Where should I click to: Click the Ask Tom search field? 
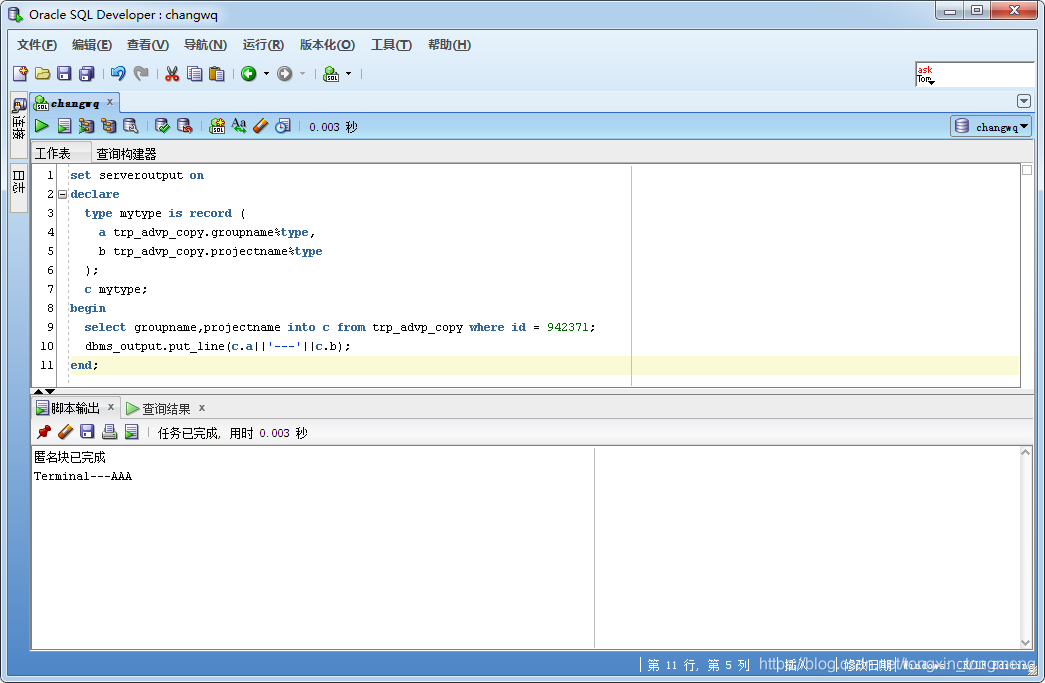974,74
